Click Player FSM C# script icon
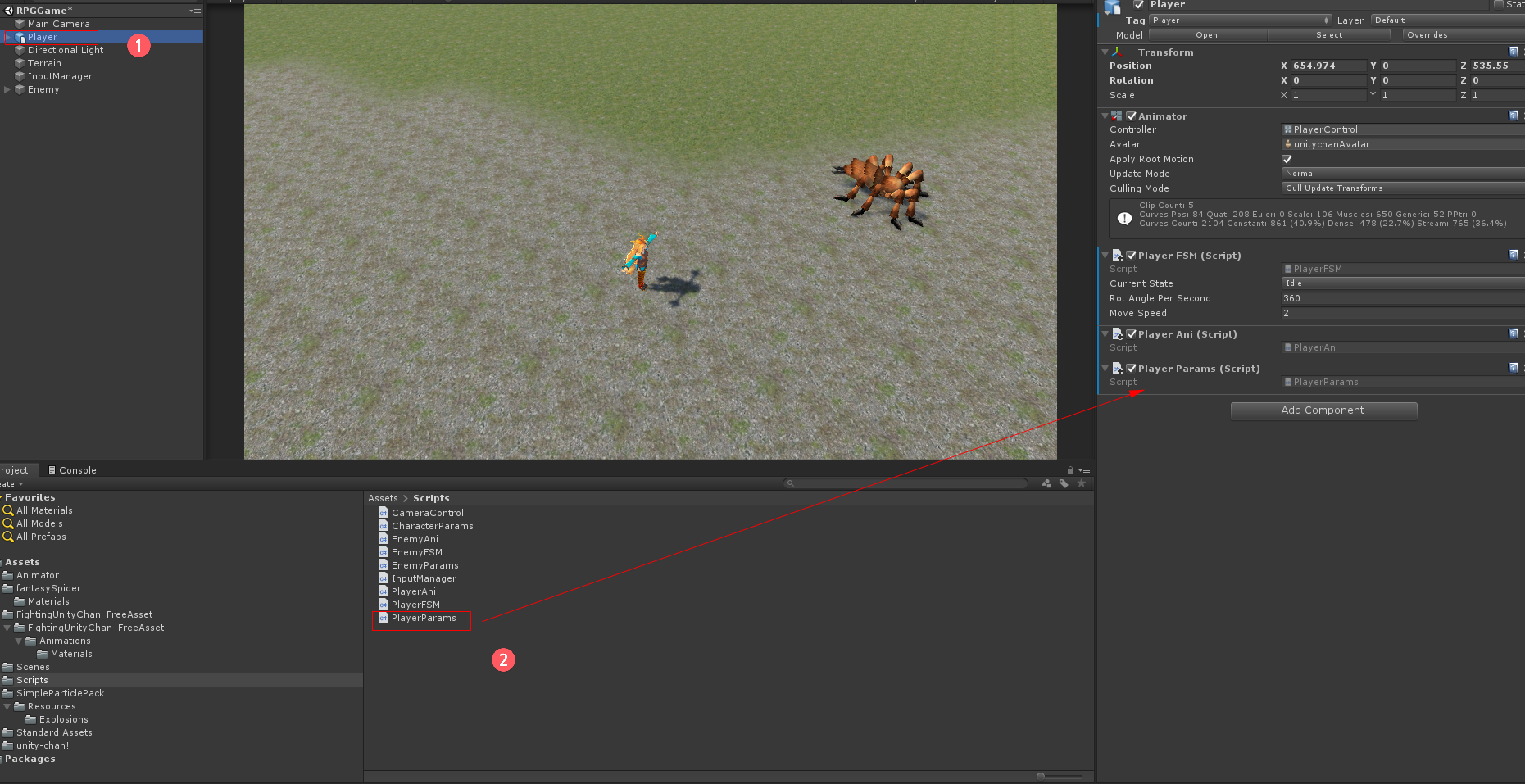This screenshot has width=1525, height=784. [1118, 256]
